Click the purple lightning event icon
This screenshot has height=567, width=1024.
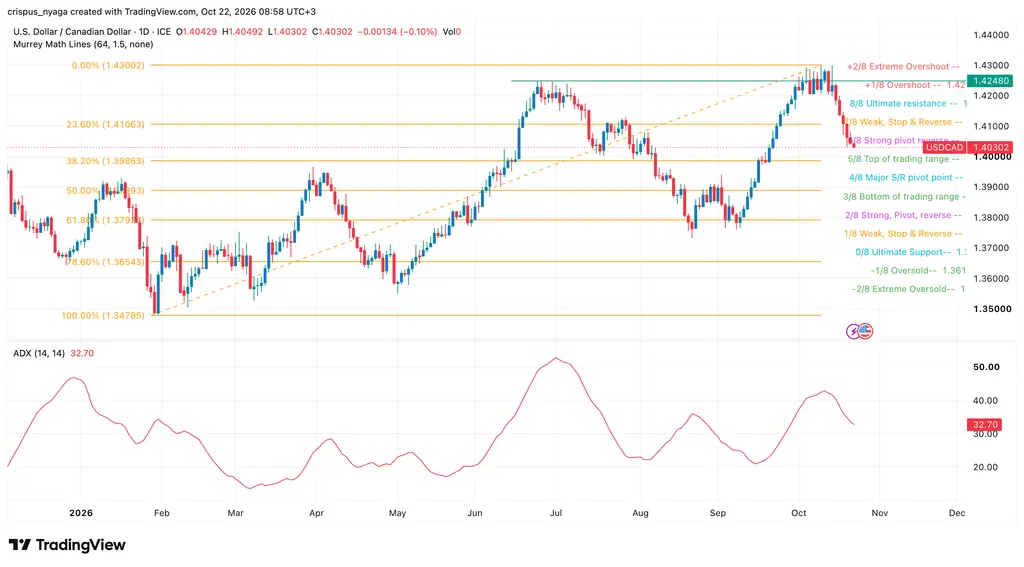point(854,331)
